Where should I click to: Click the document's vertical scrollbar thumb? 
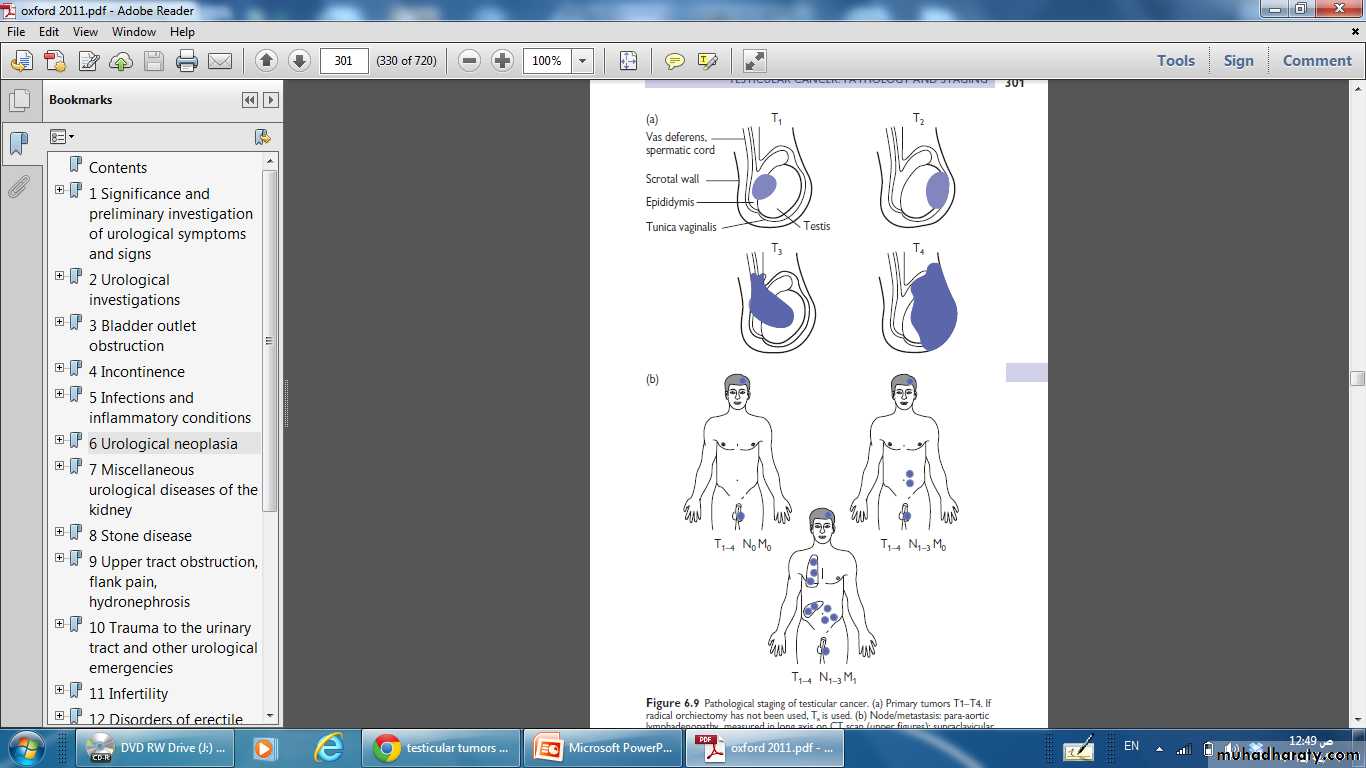pyautogui.click(x=1357, y=378)
